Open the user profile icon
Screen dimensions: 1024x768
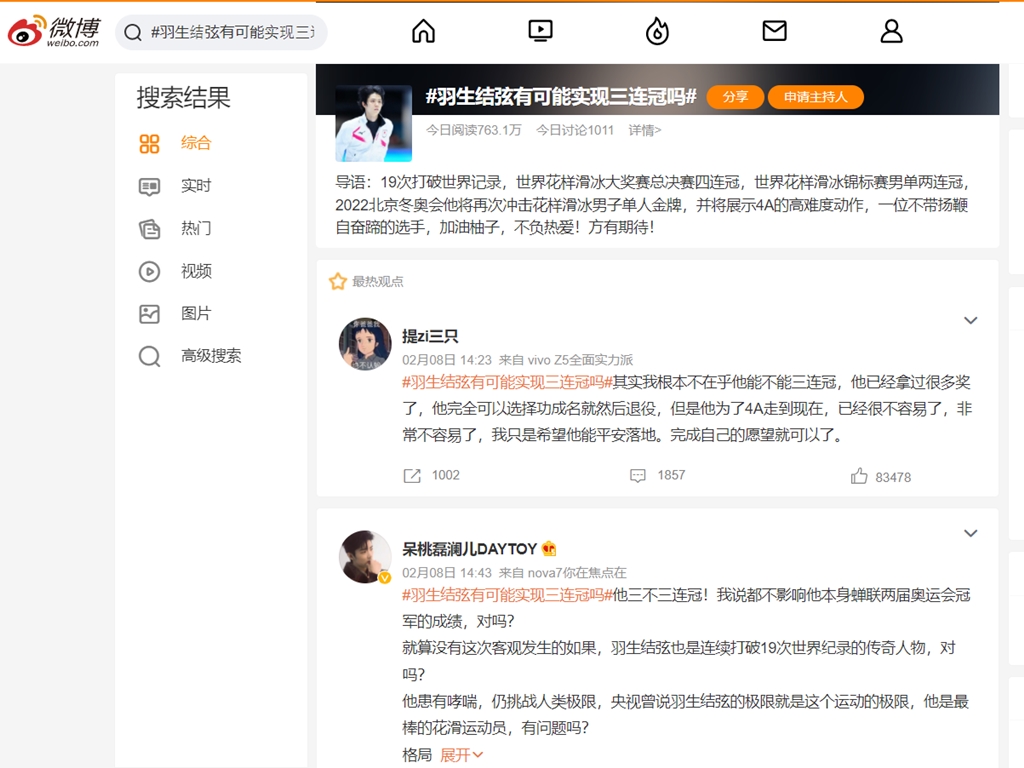click(x=891, y=32)
